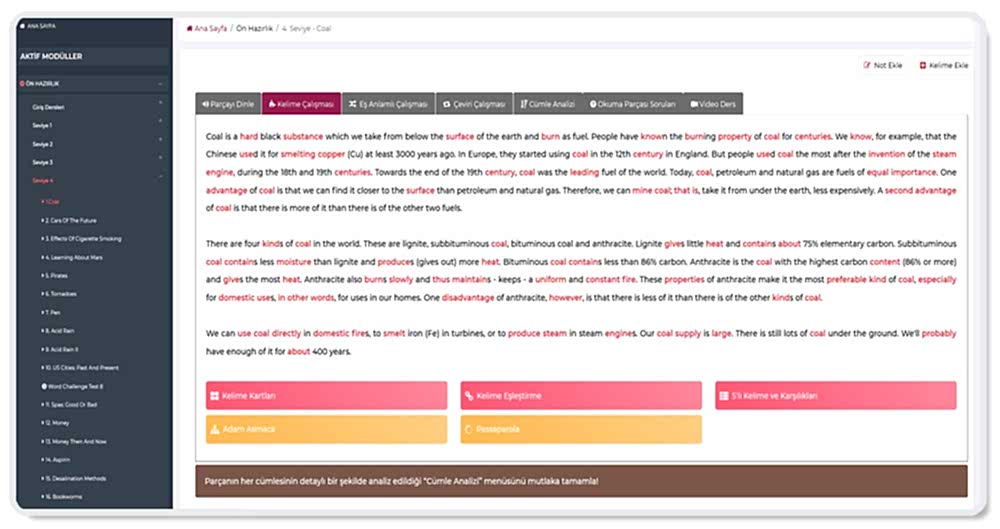Collapse the Ön Hazırlık module section
Screen dimensions: 1000x529
[x=160, y=84]
